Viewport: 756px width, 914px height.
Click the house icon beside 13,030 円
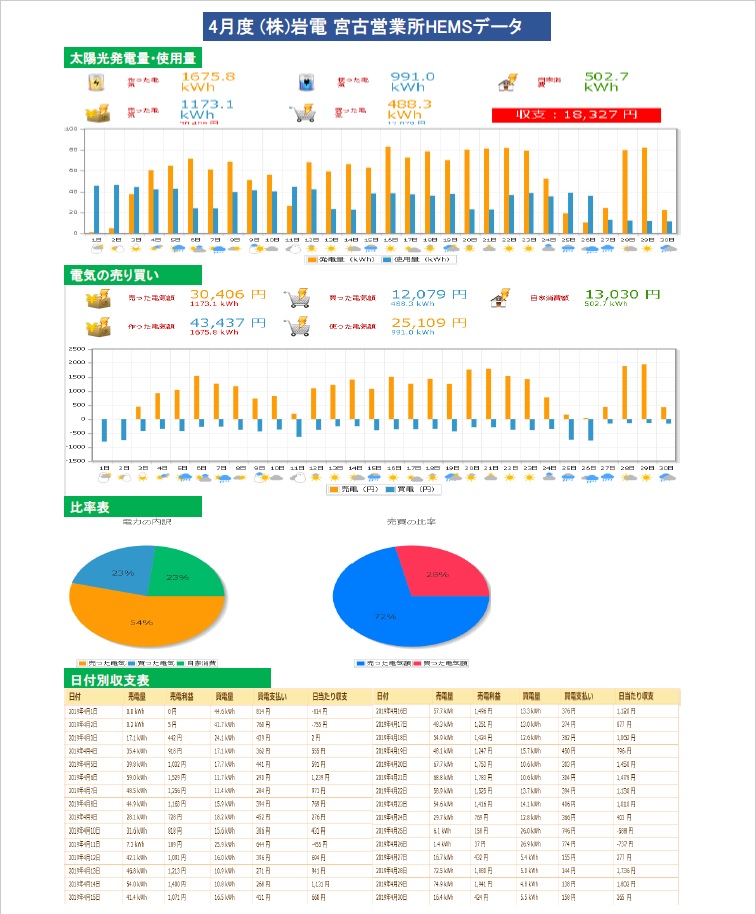click(x=501, y=297)
